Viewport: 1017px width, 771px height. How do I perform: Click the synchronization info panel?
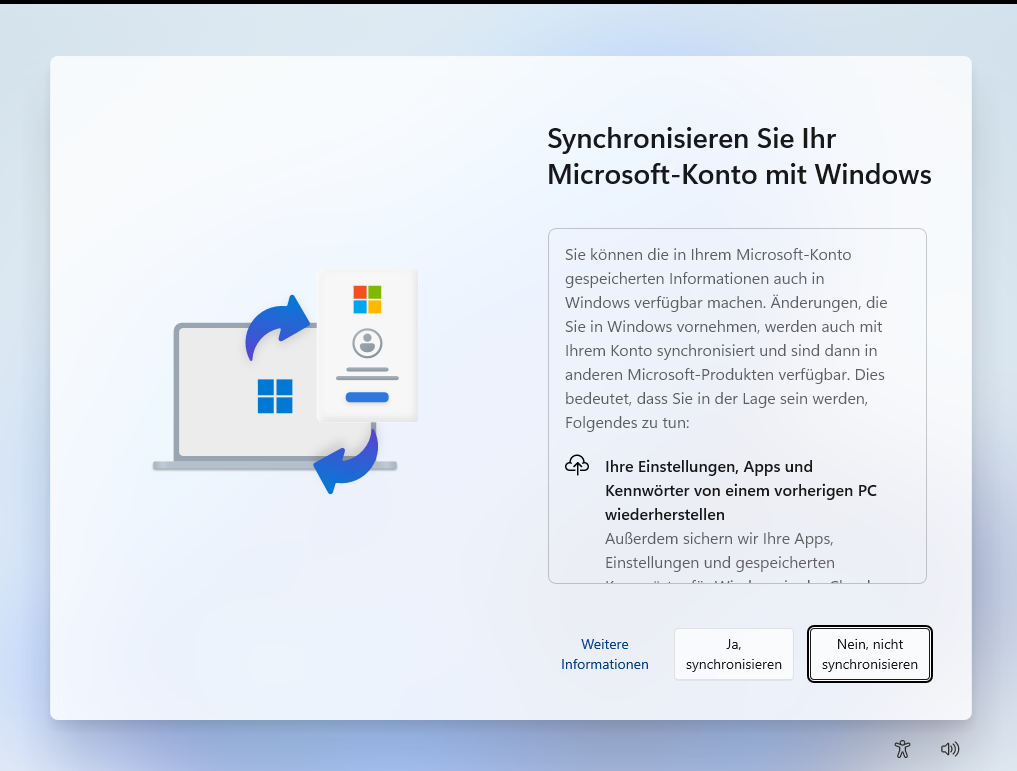pyautogui.click(x=737, y=405)
